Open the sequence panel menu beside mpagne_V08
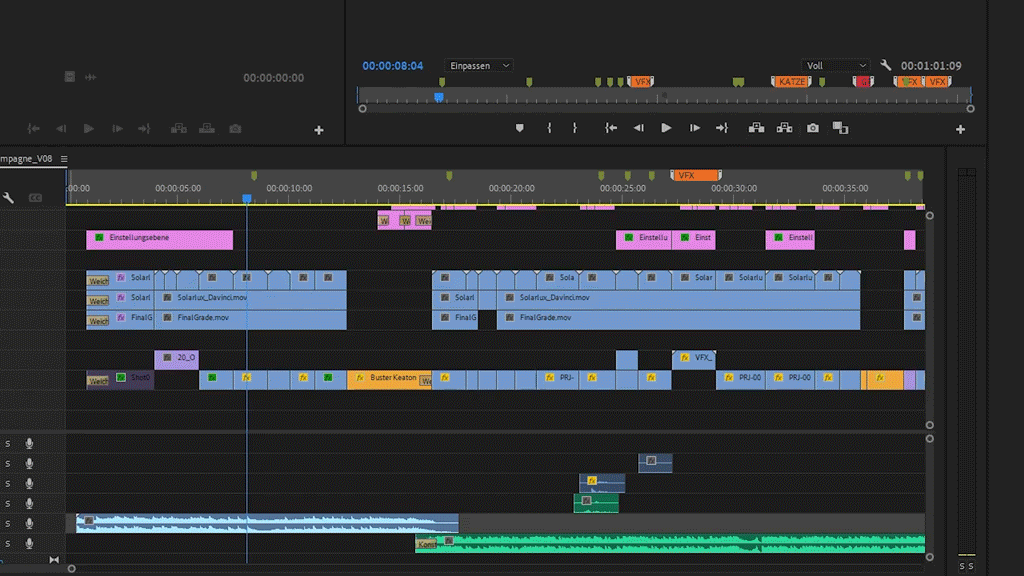 coord(64,159)
